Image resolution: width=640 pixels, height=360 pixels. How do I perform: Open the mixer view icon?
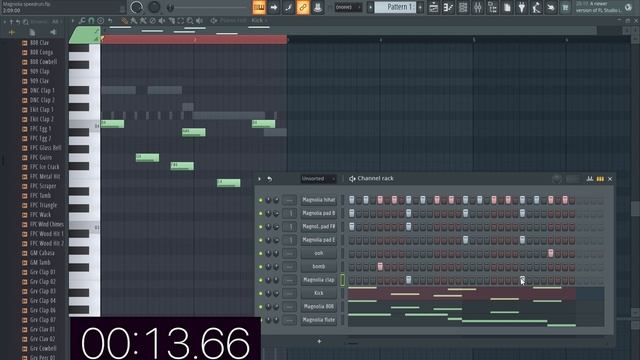pos(478,7)
